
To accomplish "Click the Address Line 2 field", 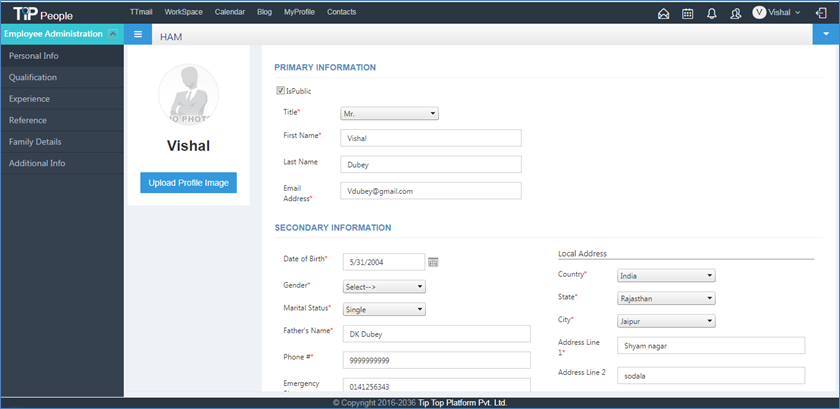I will pos(711,376).
